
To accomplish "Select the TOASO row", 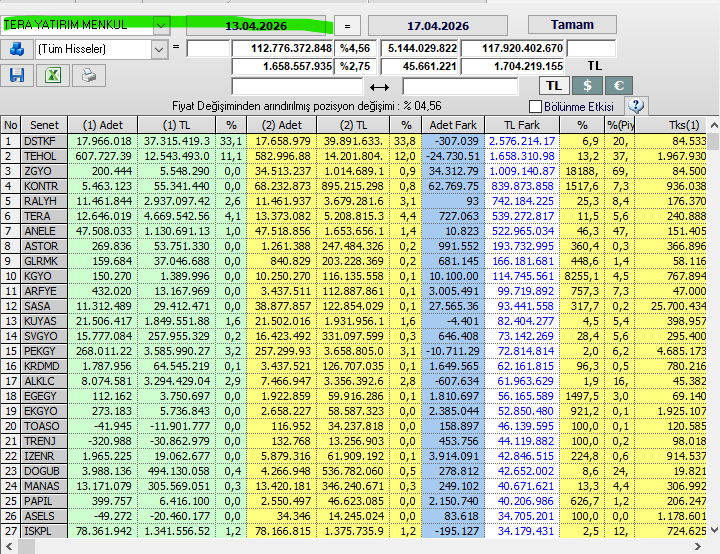I will click(353, 426).
